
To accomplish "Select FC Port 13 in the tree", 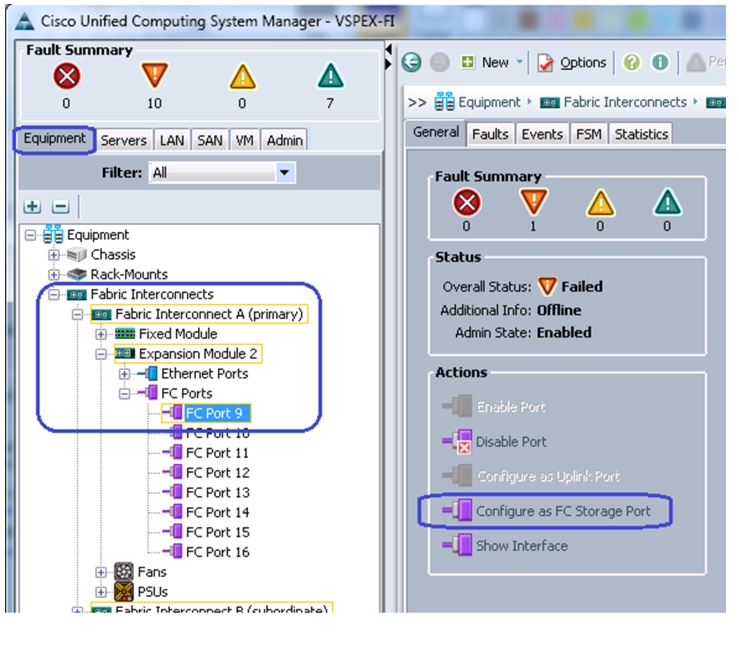I will 218,493.
